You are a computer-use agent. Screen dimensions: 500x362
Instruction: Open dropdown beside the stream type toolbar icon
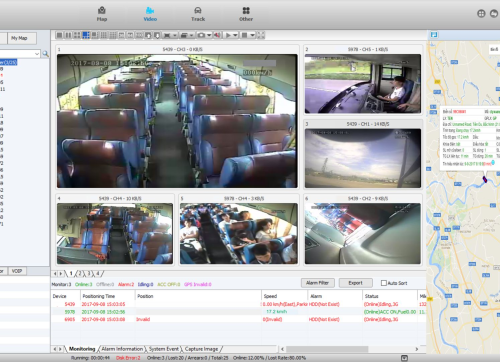coord(191,35)
